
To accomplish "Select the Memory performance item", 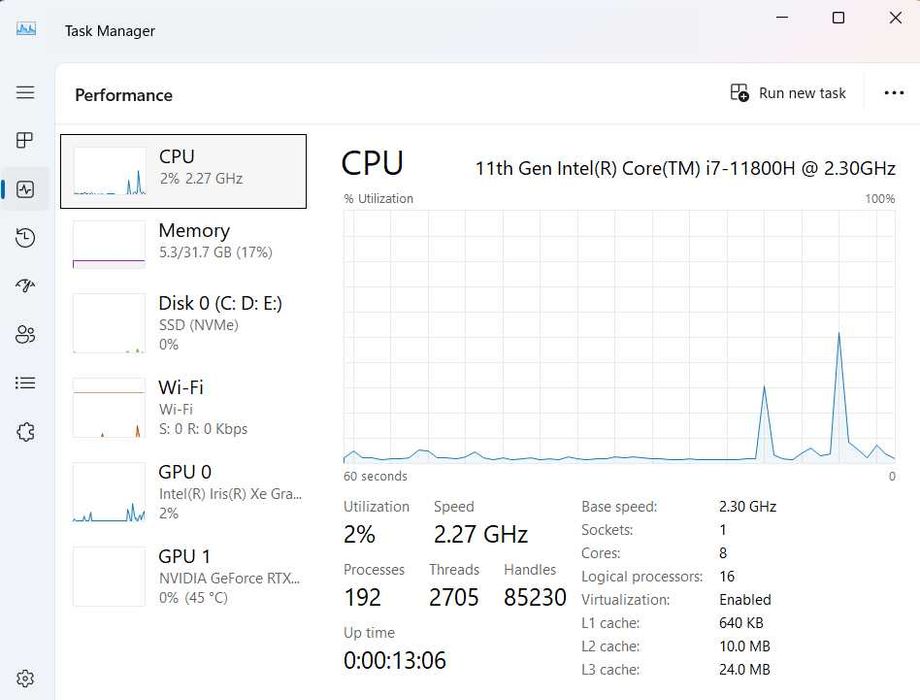I will point(183,244).
